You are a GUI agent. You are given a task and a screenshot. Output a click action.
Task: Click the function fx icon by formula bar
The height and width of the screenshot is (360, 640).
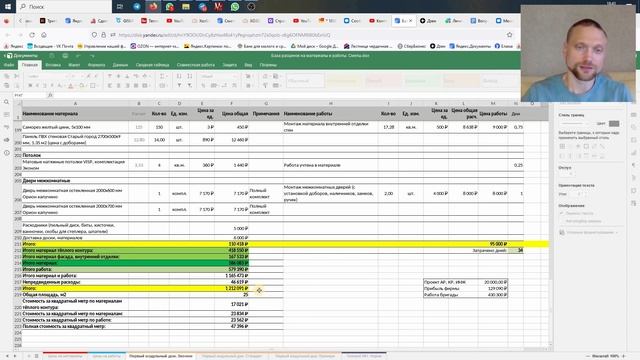click(x=50, y=95)
